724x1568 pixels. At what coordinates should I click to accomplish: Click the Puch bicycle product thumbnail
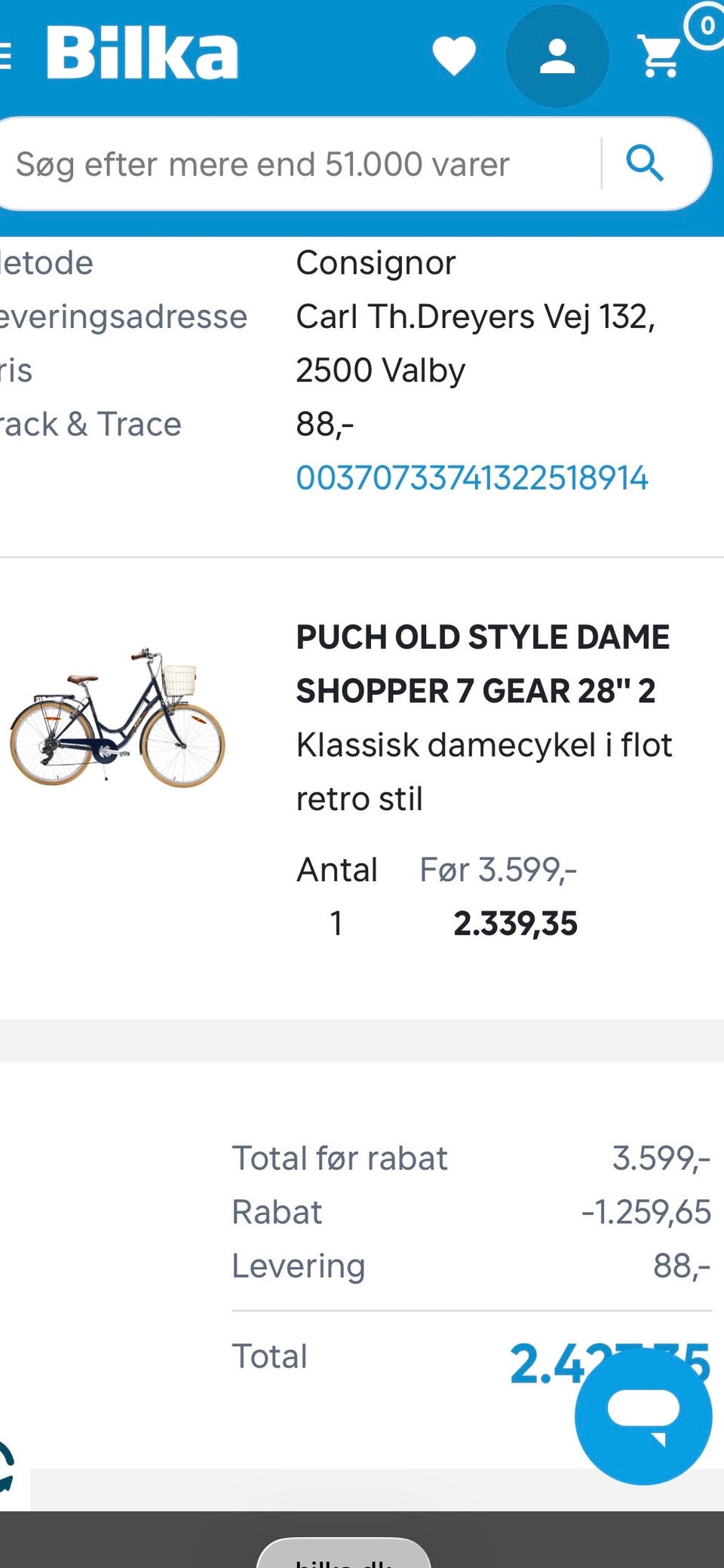[118, 717]
